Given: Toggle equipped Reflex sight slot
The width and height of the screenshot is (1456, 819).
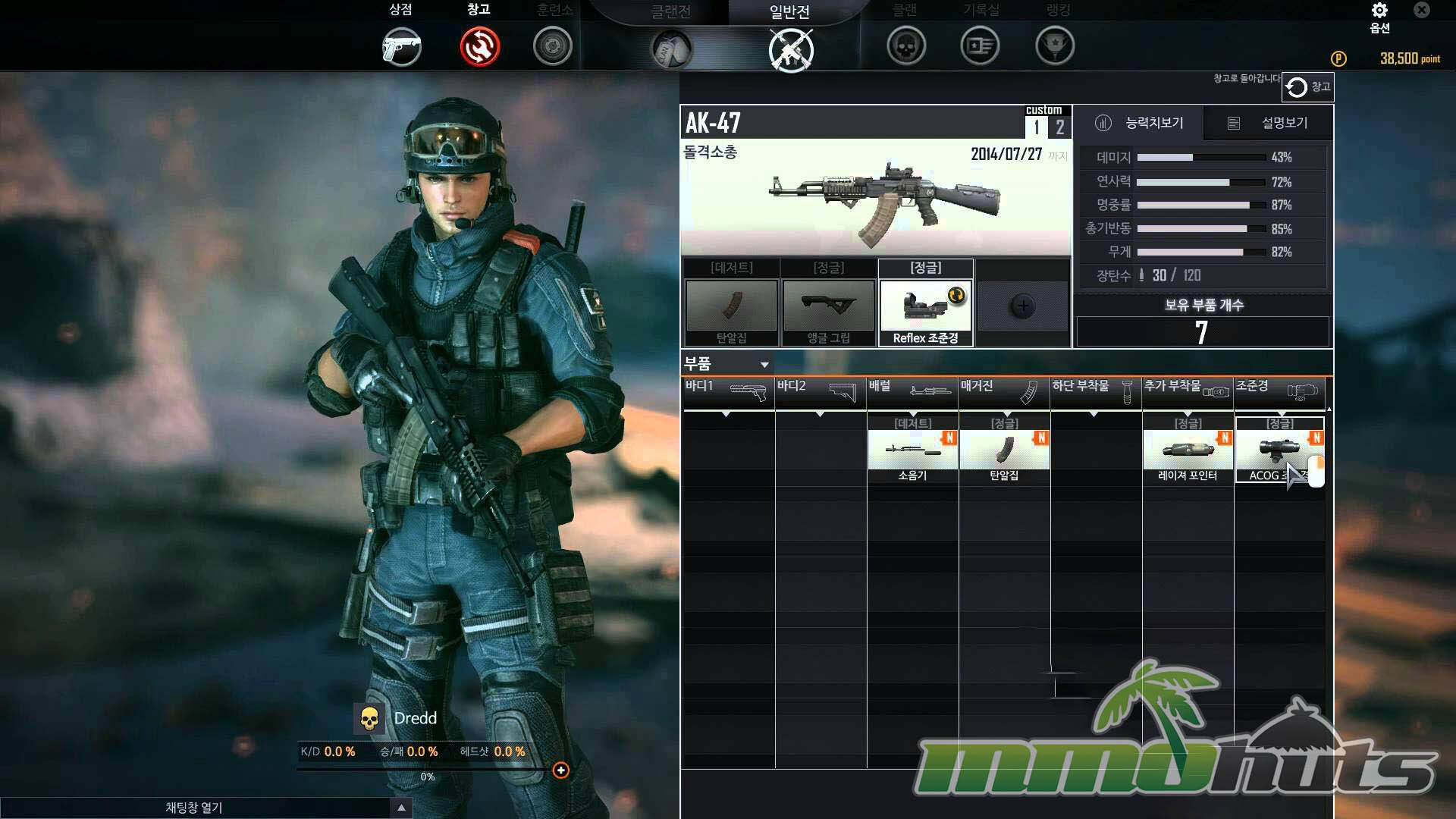Looking at the screenshot, I should coord(925,307).
